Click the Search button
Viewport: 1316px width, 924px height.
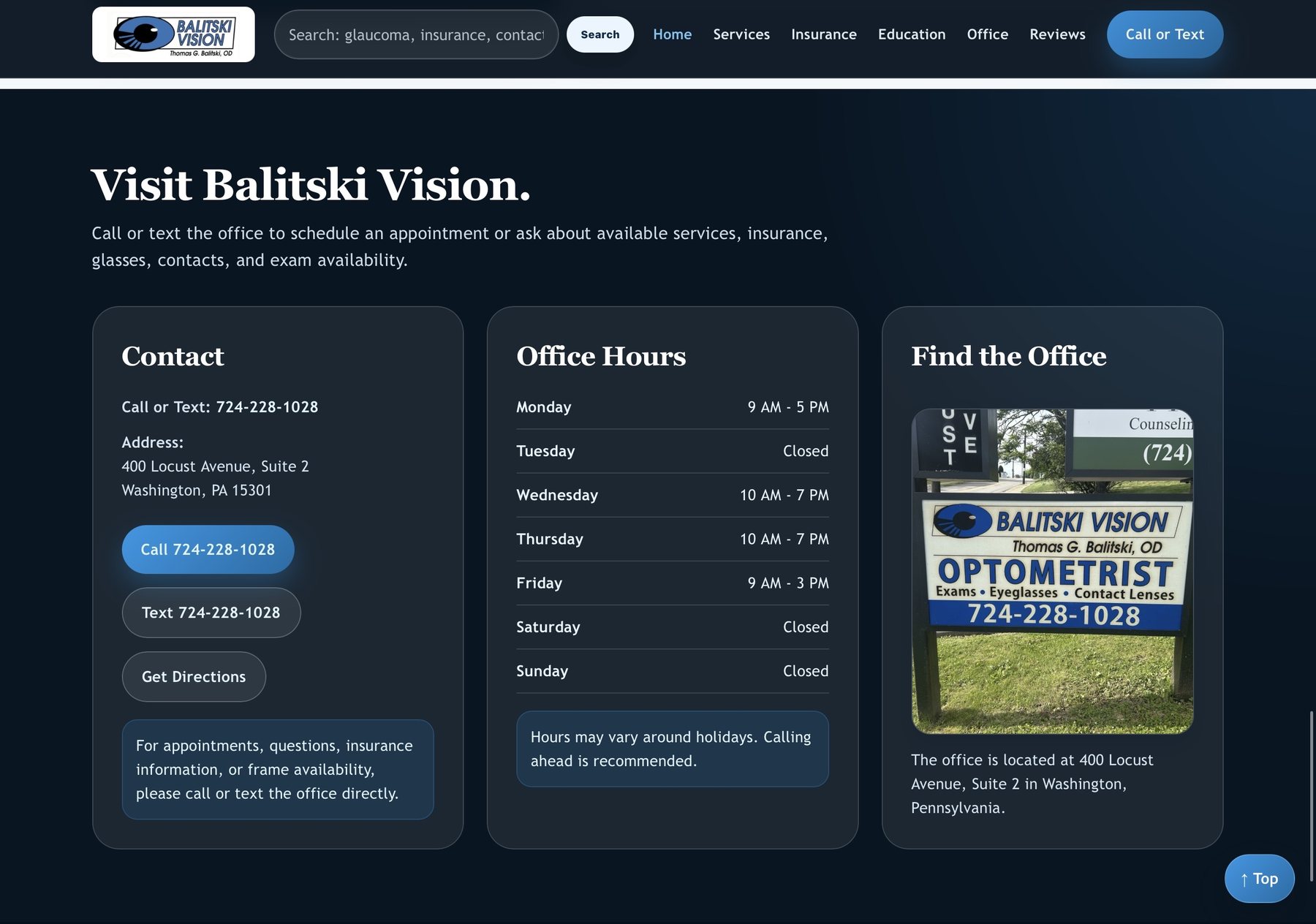(x=600, y=34)
